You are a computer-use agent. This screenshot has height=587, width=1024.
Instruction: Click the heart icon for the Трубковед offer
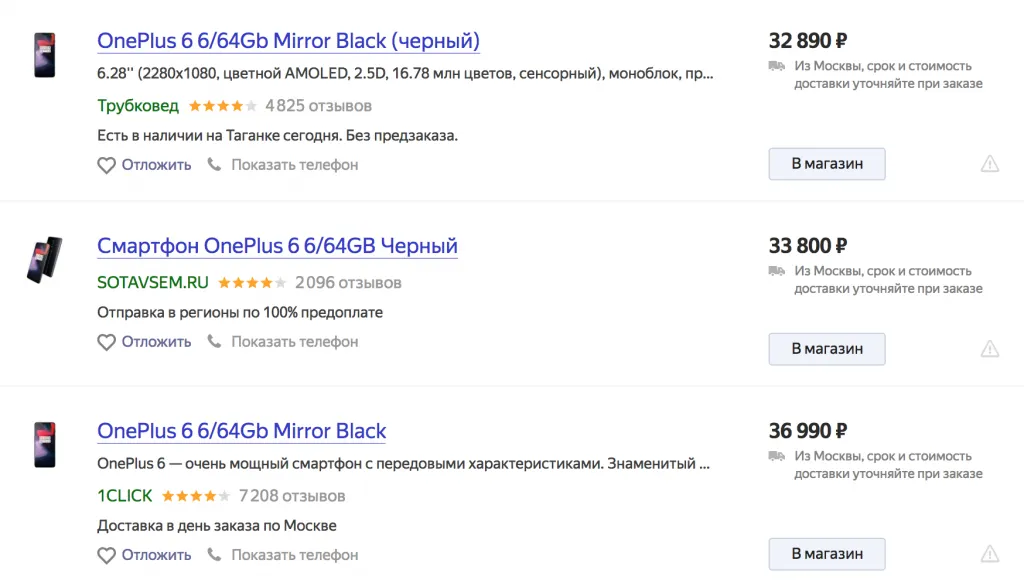click(x=107, y=165)
